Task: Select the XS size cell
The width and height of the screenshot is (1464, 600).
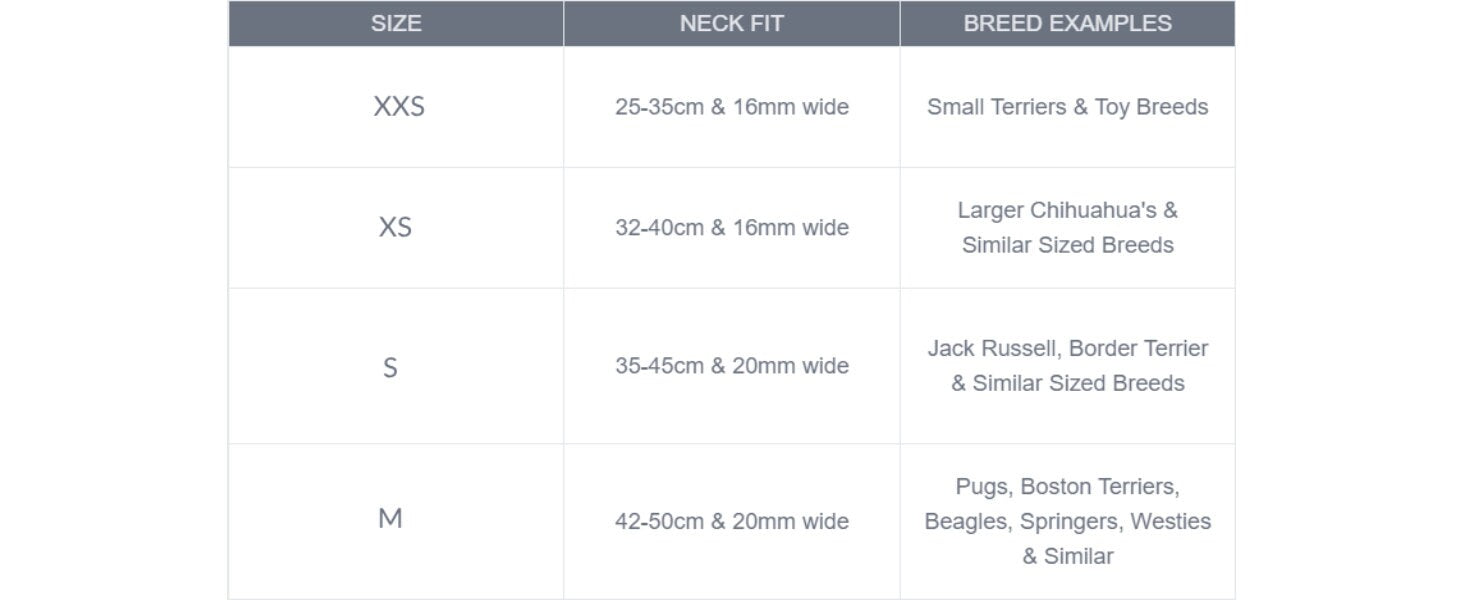Action: (x=395, y=228)
